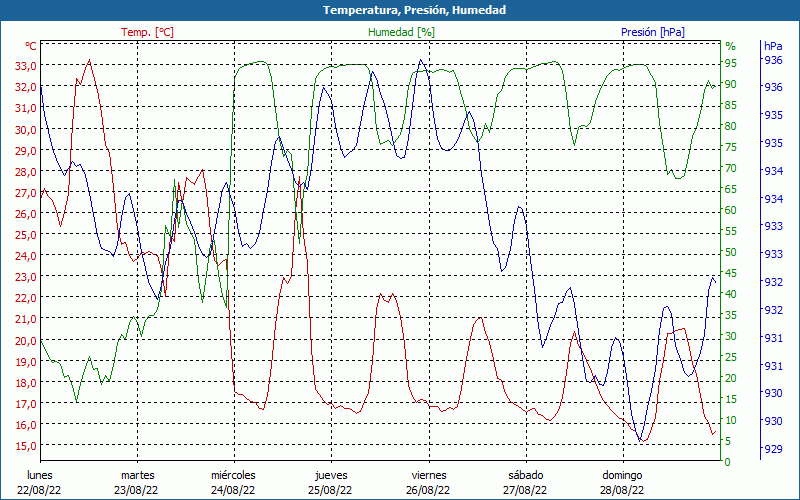The width and height of the screenshot is (800, 500).
Task: Select the green "Humedad [%]" legend label
Action: [402, 32]
